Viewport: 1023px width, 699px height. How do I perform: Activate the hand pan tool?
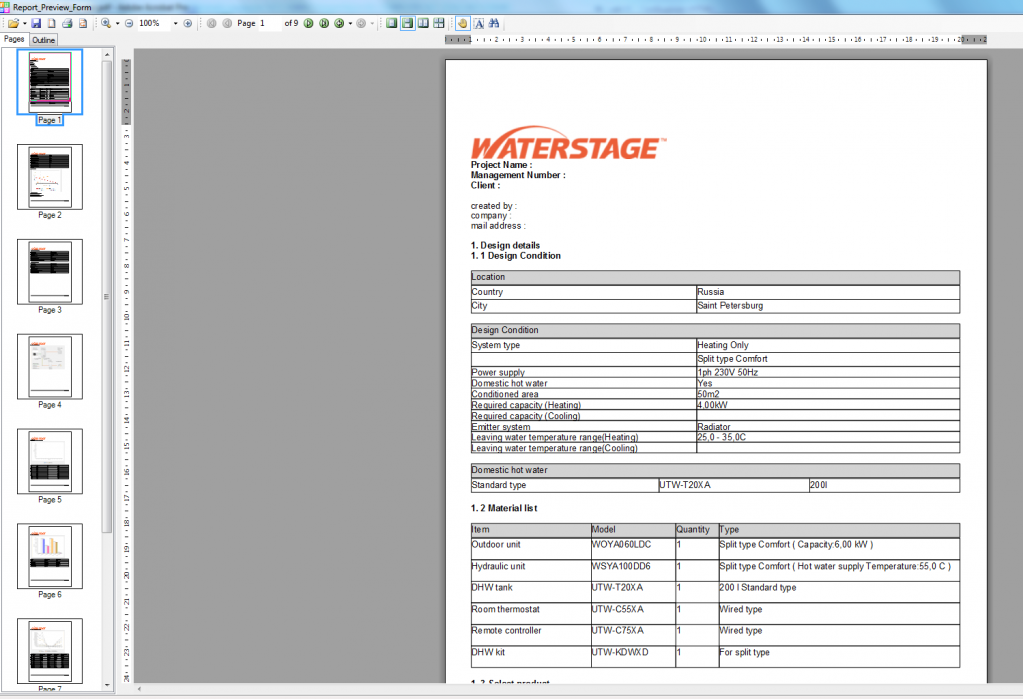(x=462, y=23)
